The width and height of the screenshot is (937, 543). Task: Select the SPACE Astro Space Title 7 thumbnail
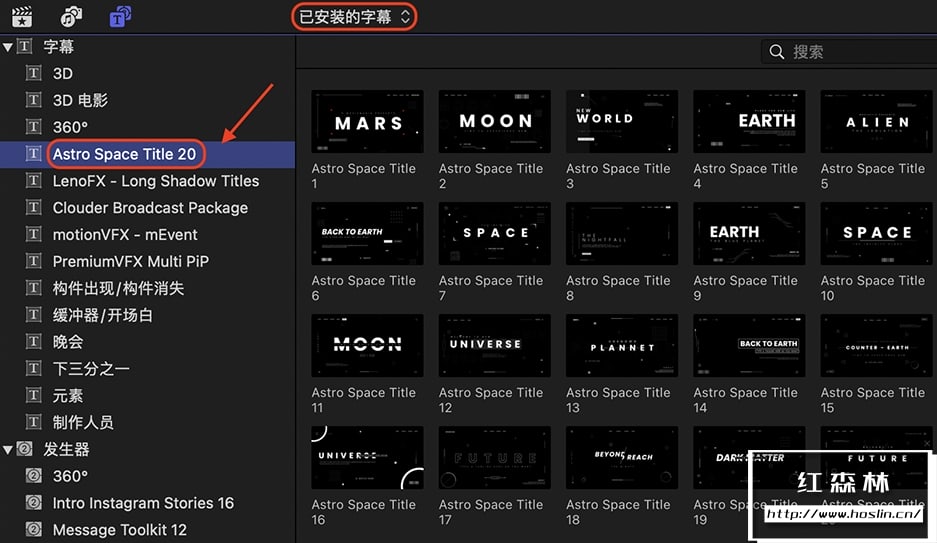pos(495,234)
